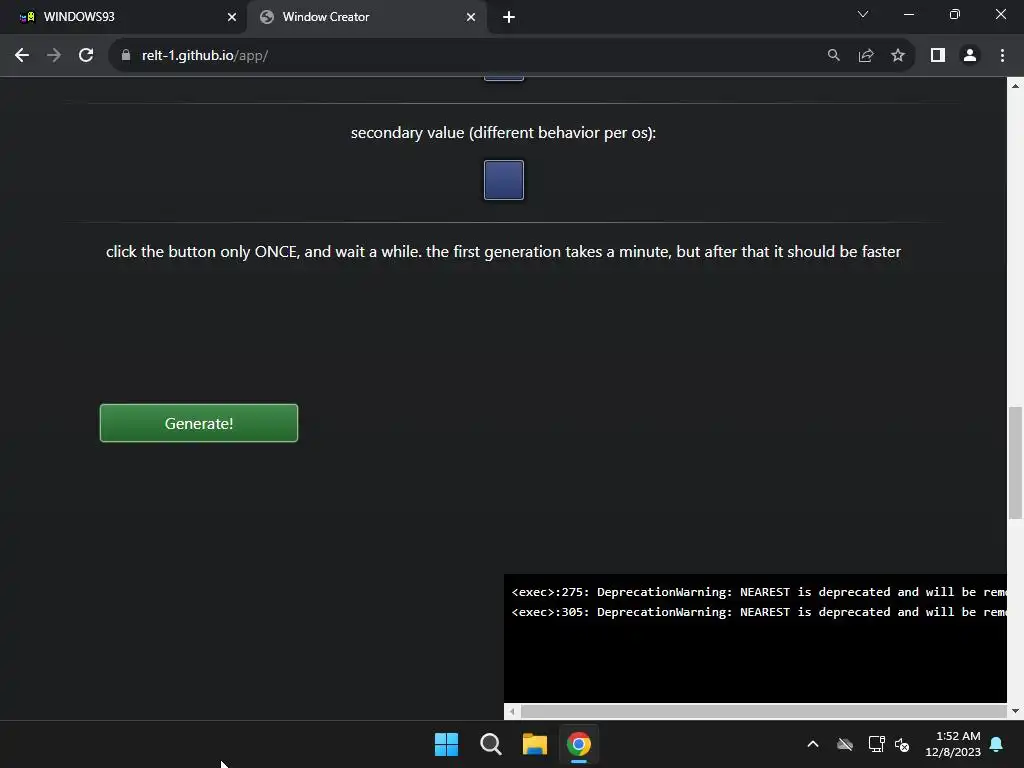Show hidden system tray icons
The width and height of the screenshot is (1024, 768).
tap(813, 744)
